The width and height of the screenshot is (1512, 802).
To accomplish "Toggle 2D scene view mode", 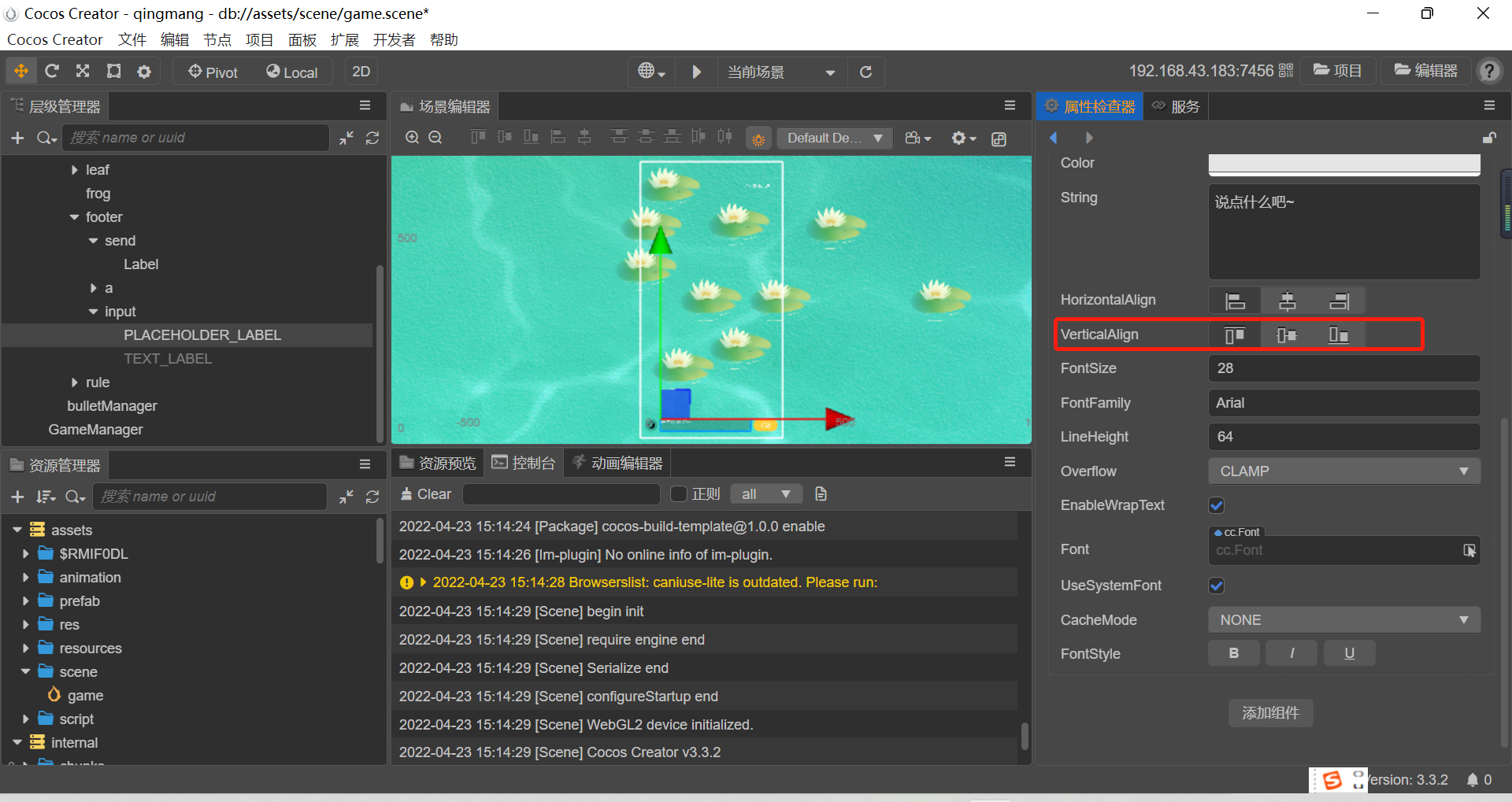I will (x=361, y=72).
